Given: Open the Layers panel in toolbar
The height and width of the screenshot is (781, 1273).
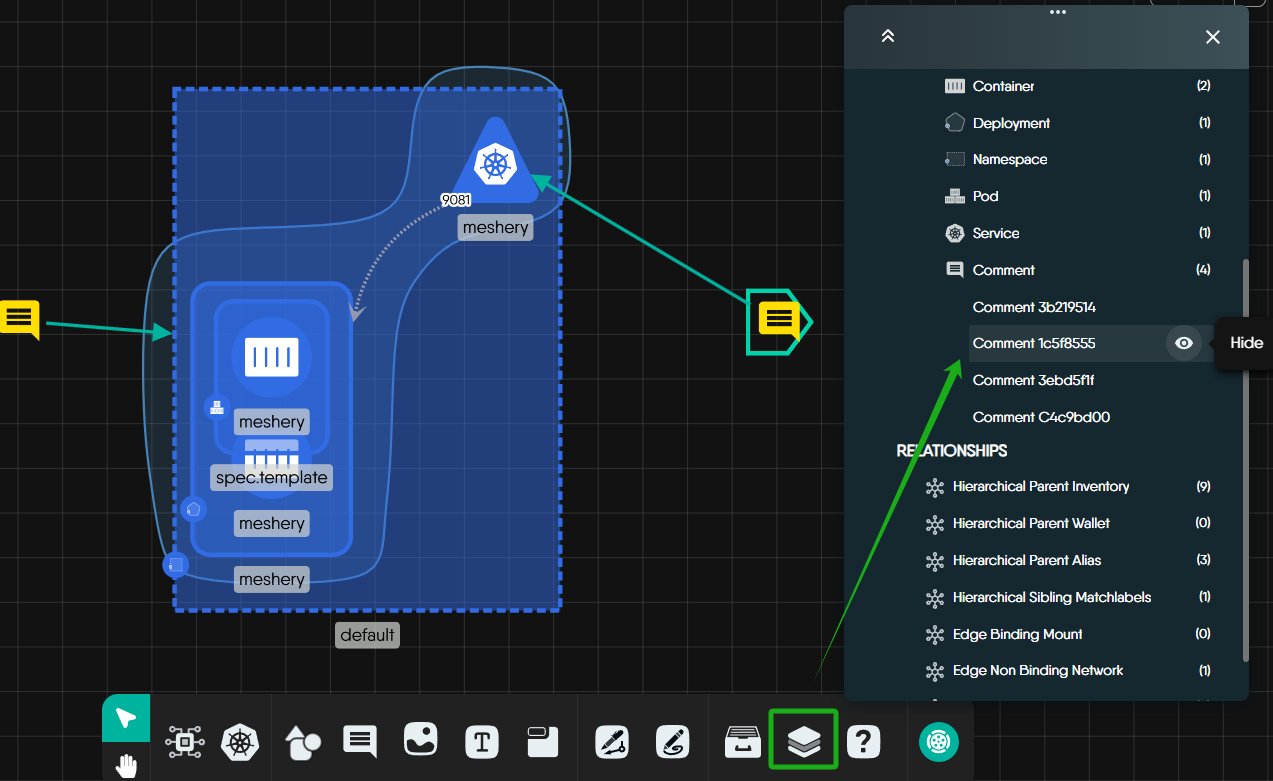Looking at the screenshot, I should (803, 741).
